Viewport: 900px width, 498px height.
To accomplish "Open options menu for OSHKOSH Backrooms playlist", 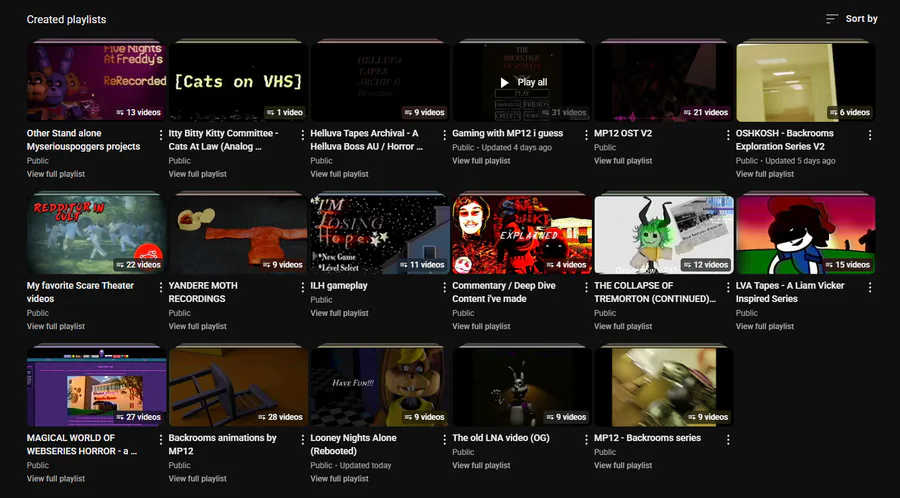I will click(x=870, y=135).
